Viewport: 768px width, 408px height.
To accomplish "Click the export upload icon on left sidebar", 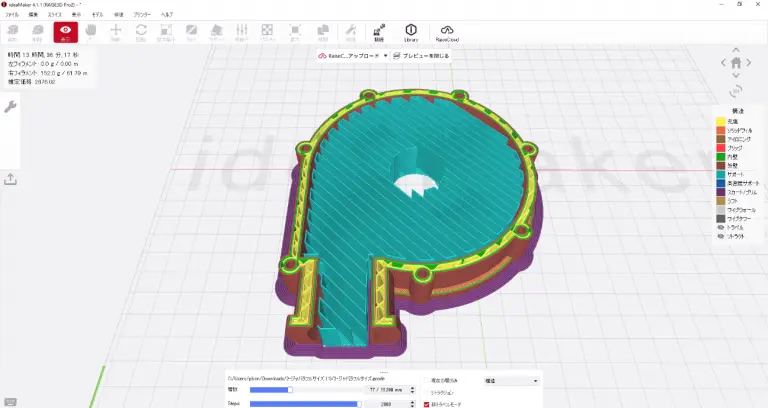I will point(11,179).
